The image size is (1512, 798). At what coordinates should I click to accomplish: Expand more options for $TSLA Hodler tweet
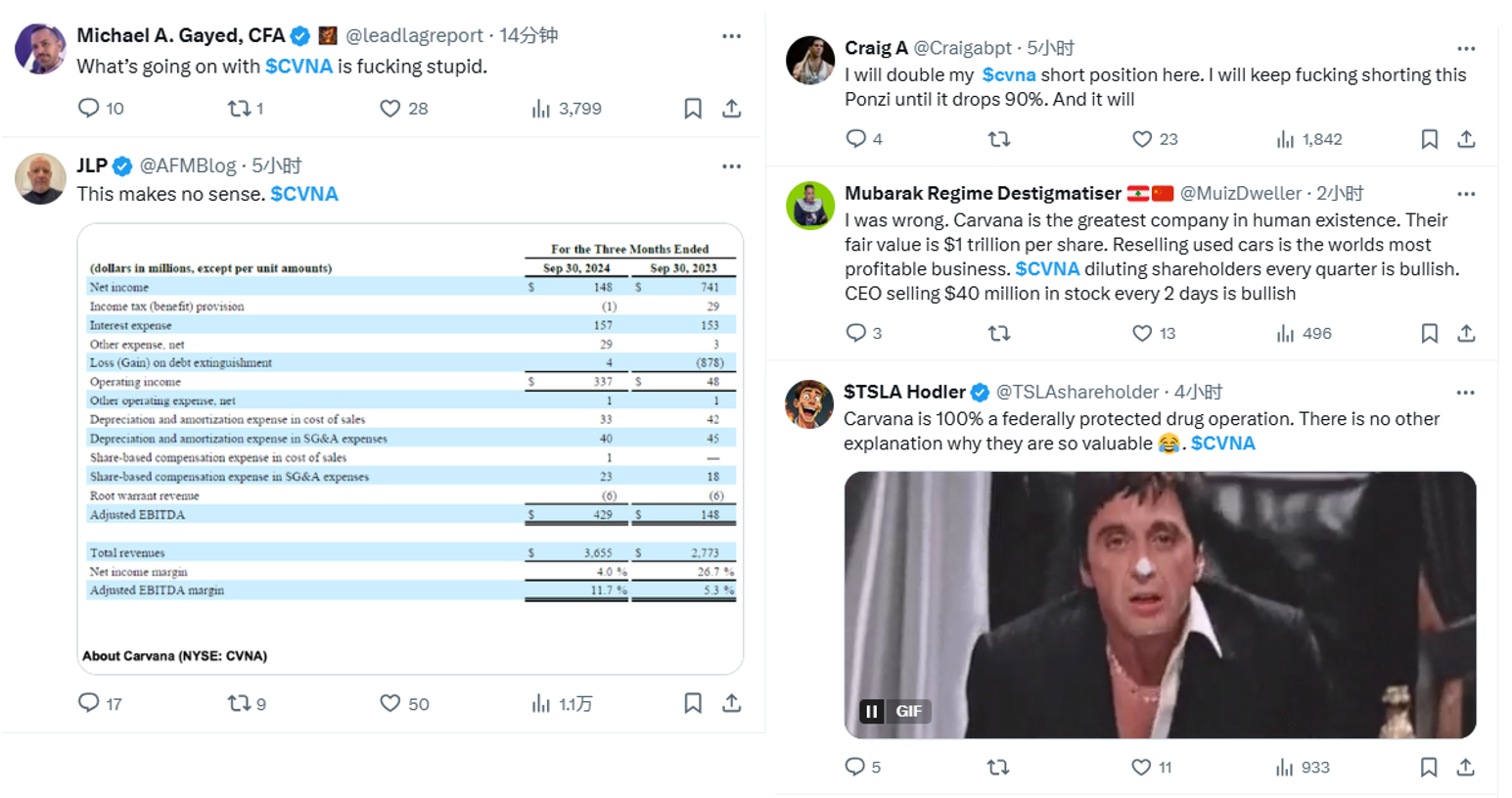(1465, 393)
